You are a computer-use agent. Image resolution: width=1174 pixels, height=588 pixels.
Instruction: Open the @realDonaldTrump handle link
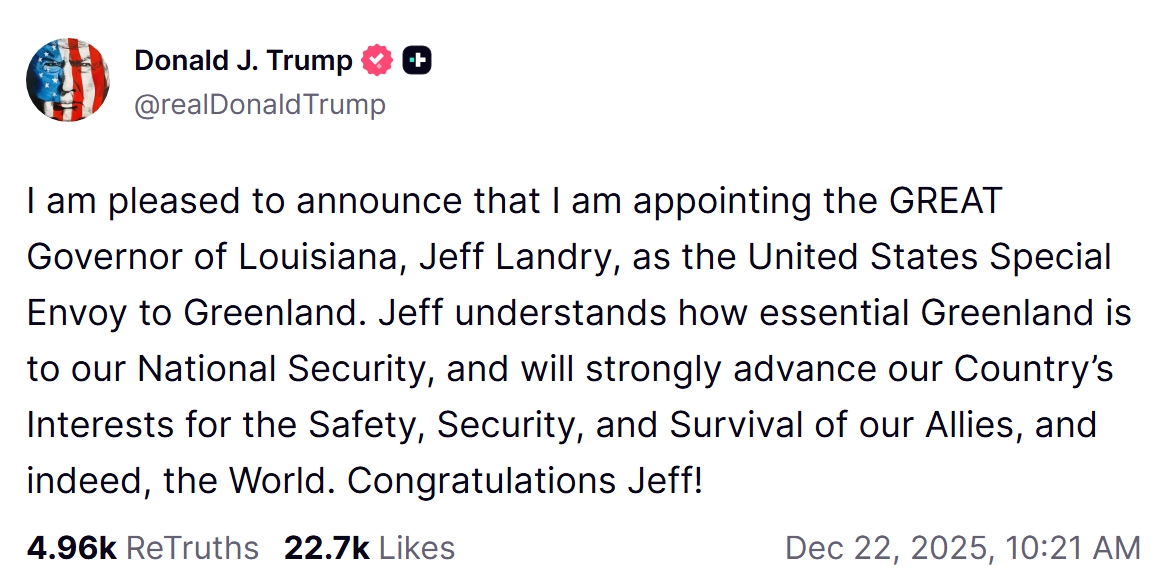point(260,104)
